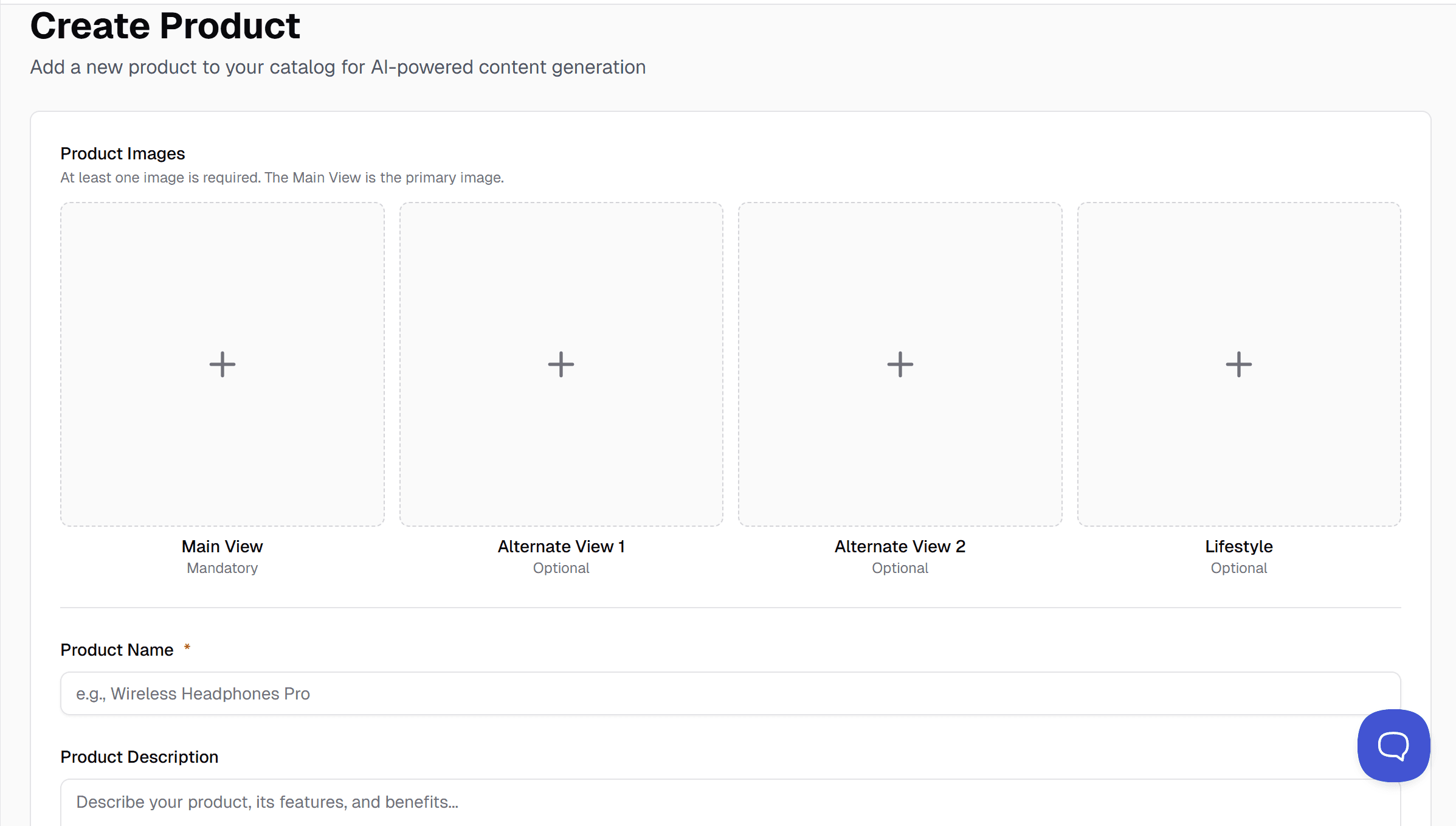This screenshot has width=1456, height=826.
Task: Click the plus icon in Lifestyle slot
Action: (1239, 364)
